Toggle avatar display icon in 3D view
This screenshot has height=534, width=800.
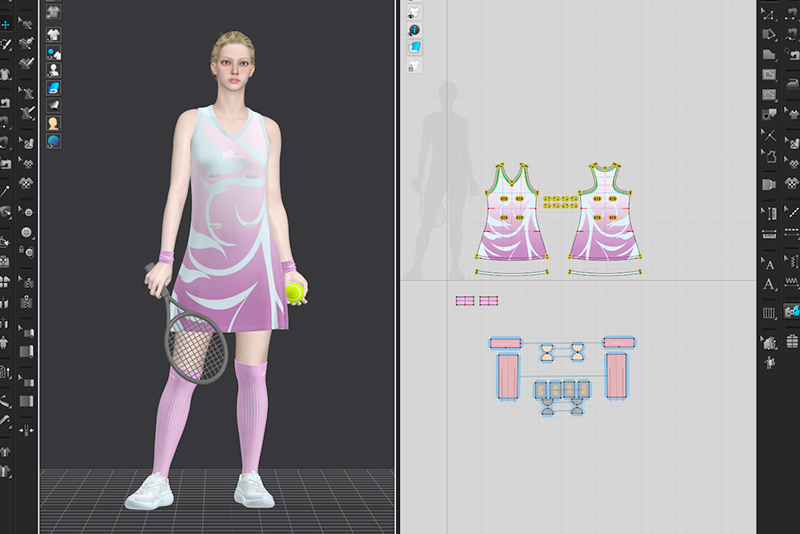coord(54,70)
